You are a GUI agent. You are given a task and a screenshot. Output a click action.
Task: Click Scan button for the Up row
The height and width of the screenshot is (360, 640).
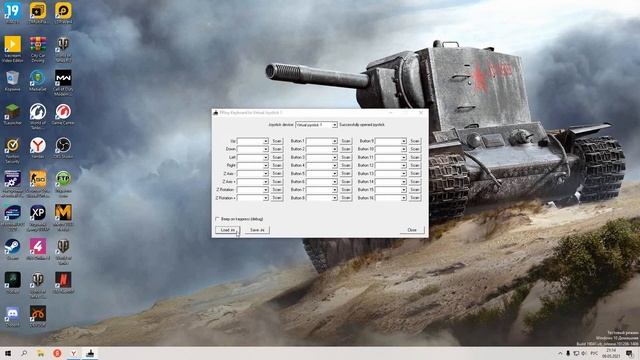[277, 141]
